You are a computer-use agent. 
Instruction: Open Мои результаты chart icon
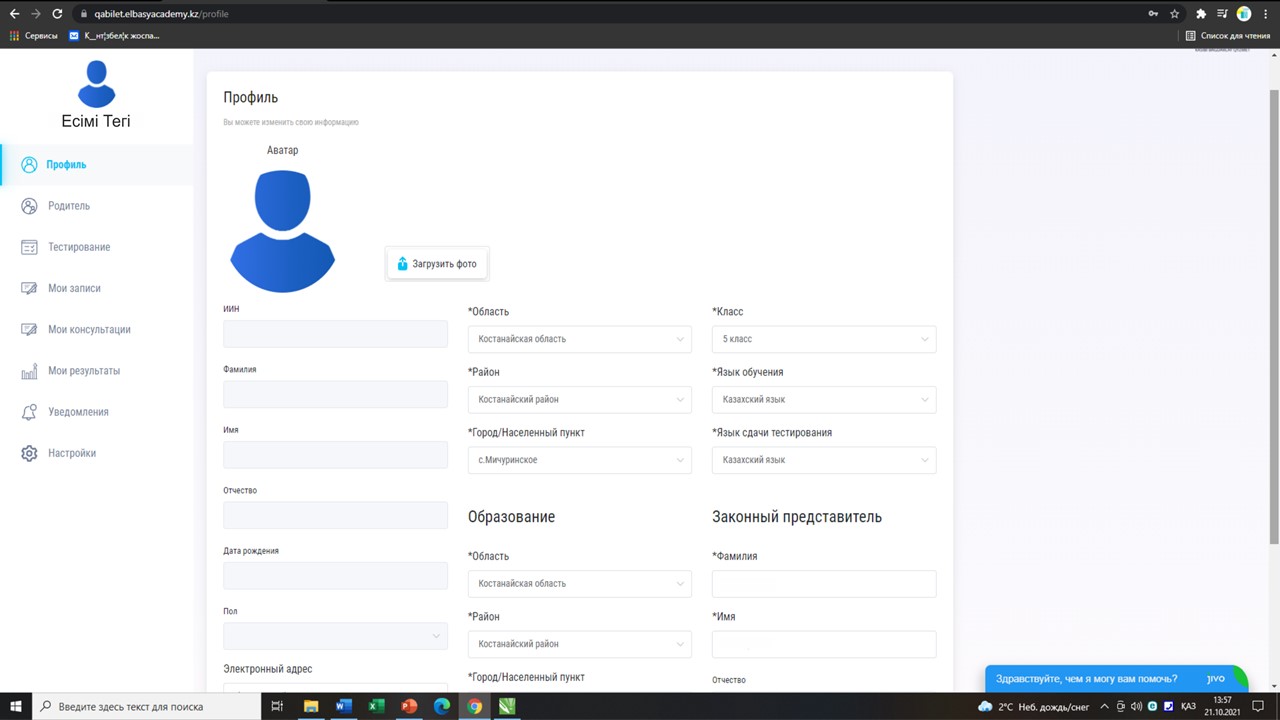pyautogui.click(x=29, y=371)
